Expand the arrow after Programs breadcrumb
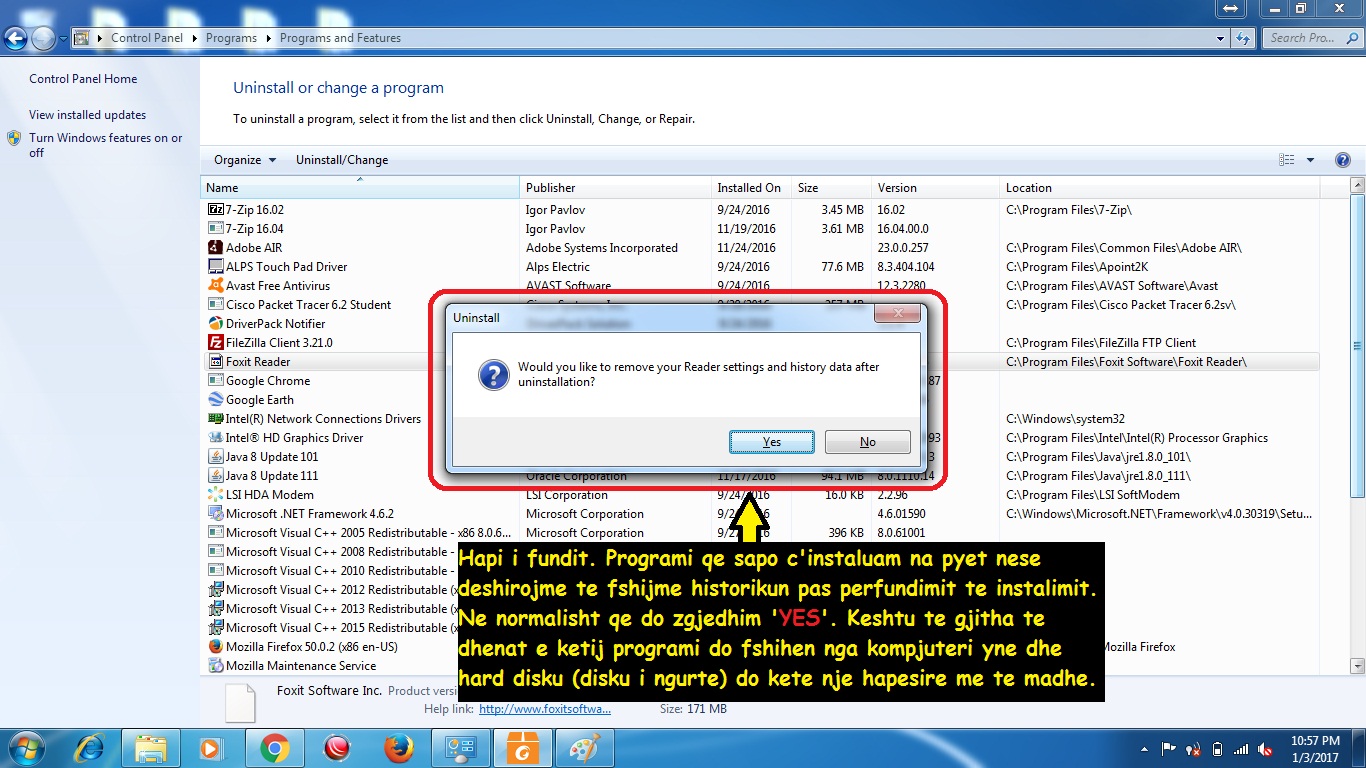The height and width of the screenshot is (768, 1366). pyautogui.click(x=268, y=38)
